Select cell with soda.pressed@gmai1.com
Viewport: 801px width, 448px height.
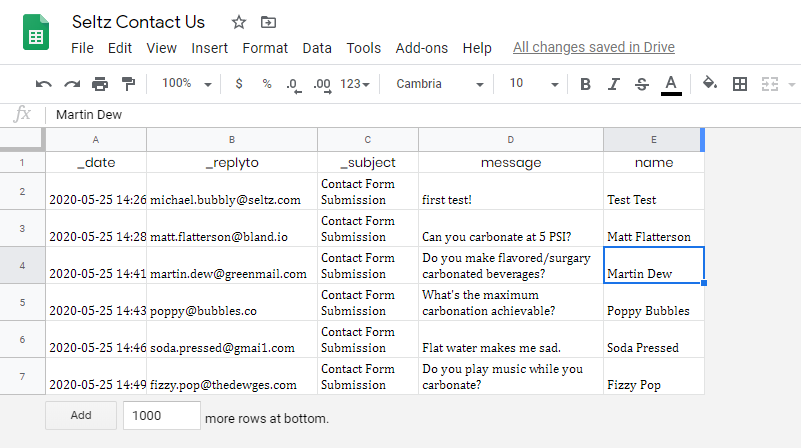[232, 339]
